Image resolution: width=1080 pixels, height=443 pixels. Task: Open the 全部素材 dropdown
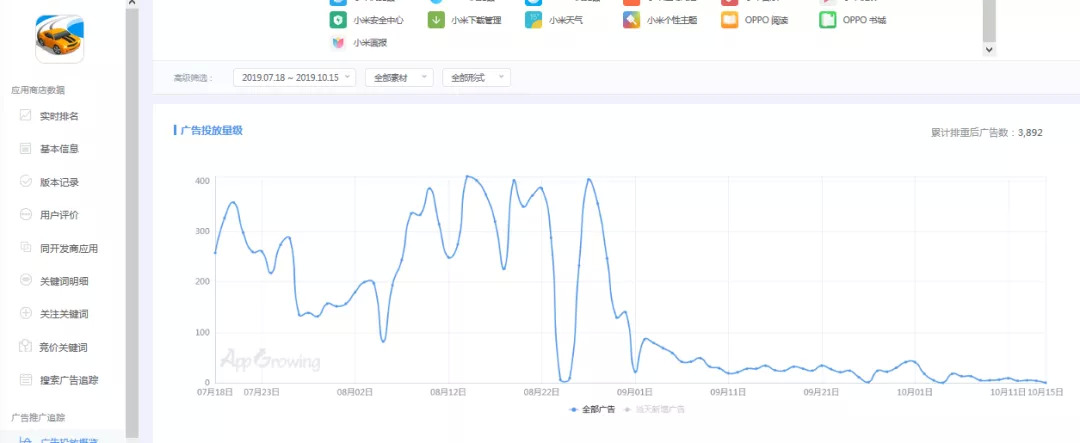(399, 78)
